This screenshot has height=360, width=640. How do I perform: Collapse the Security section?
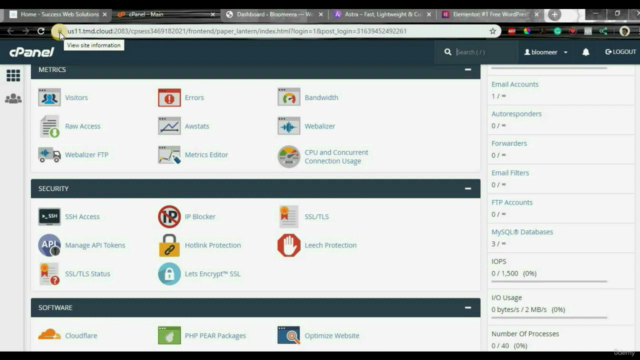point(468,189)
